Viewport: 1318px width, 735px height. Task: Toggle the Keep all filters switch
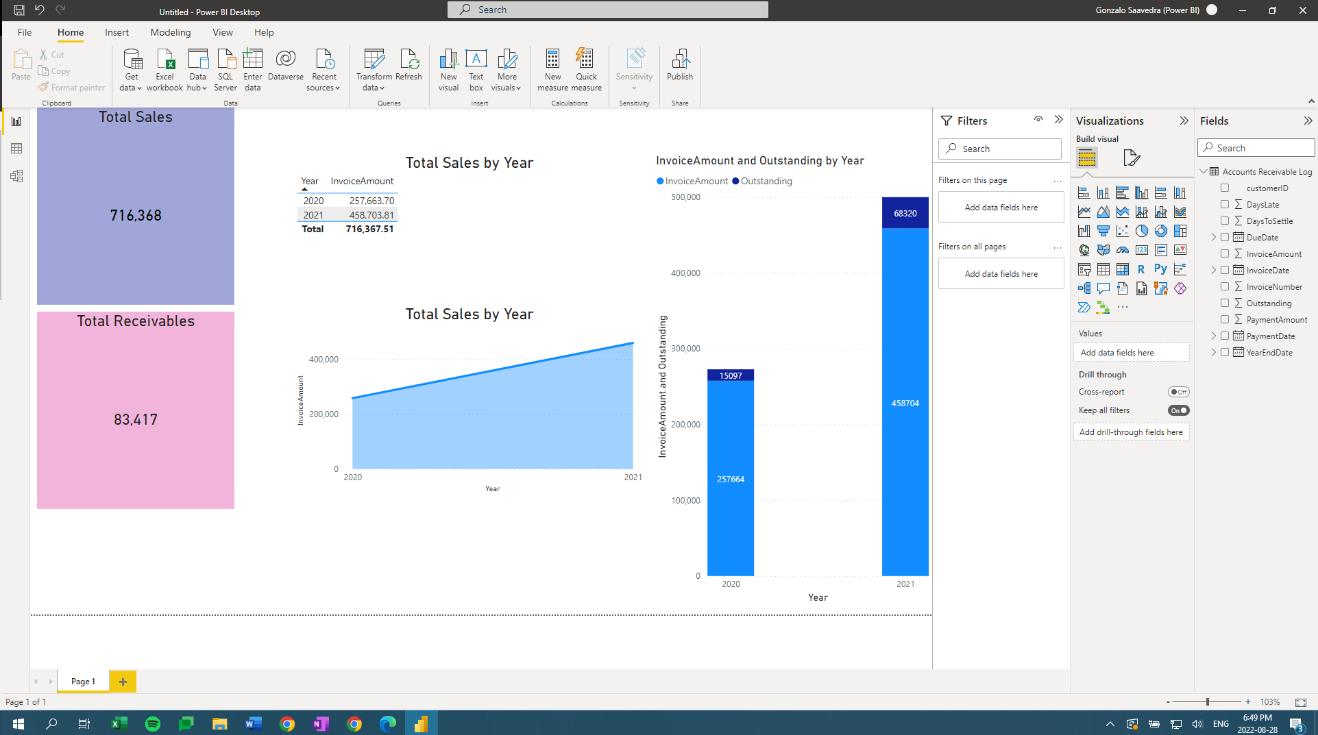[x=1178, y=410]
